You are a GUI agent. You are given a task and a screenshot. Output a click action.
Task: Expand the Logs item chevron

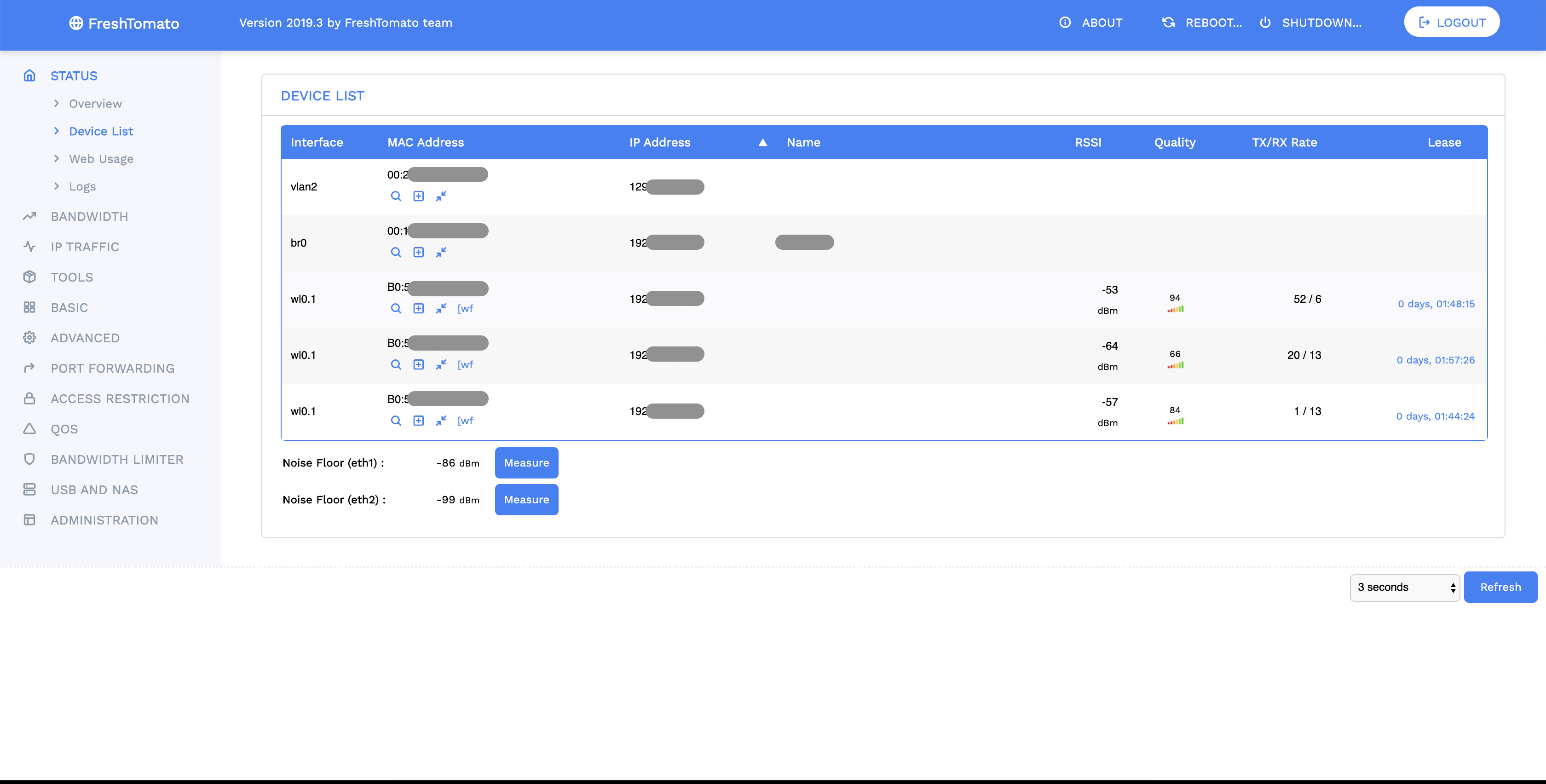pos(57,186)
